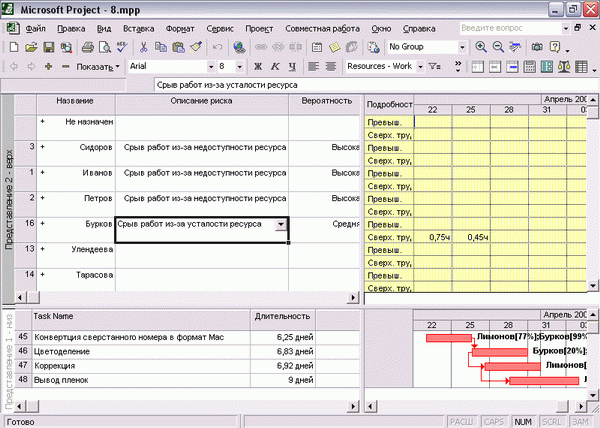Click the Paste clipboard icon
The image size is (600, 428).
(178, 47)
